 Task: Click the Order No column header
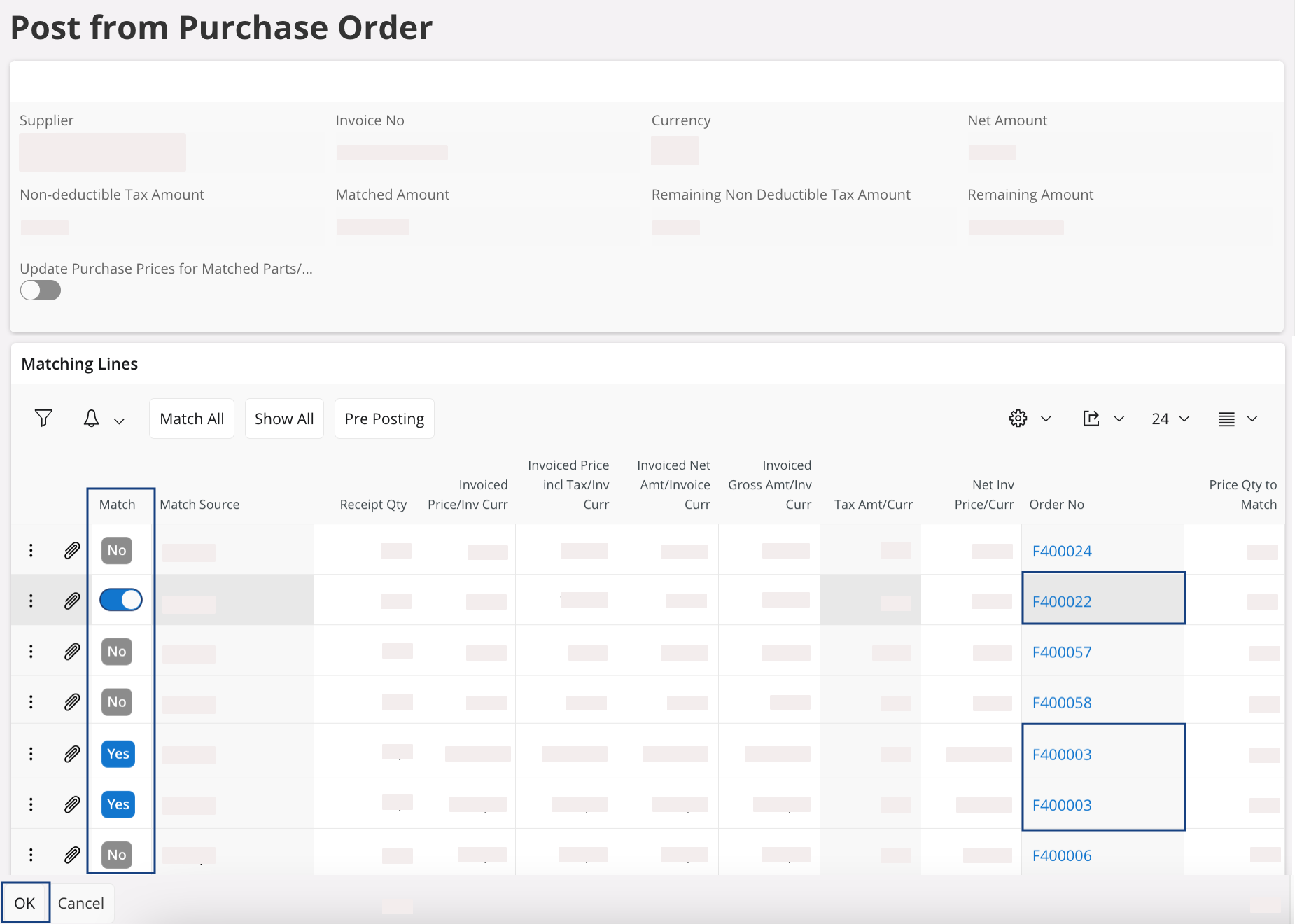tap(1056, 505)
